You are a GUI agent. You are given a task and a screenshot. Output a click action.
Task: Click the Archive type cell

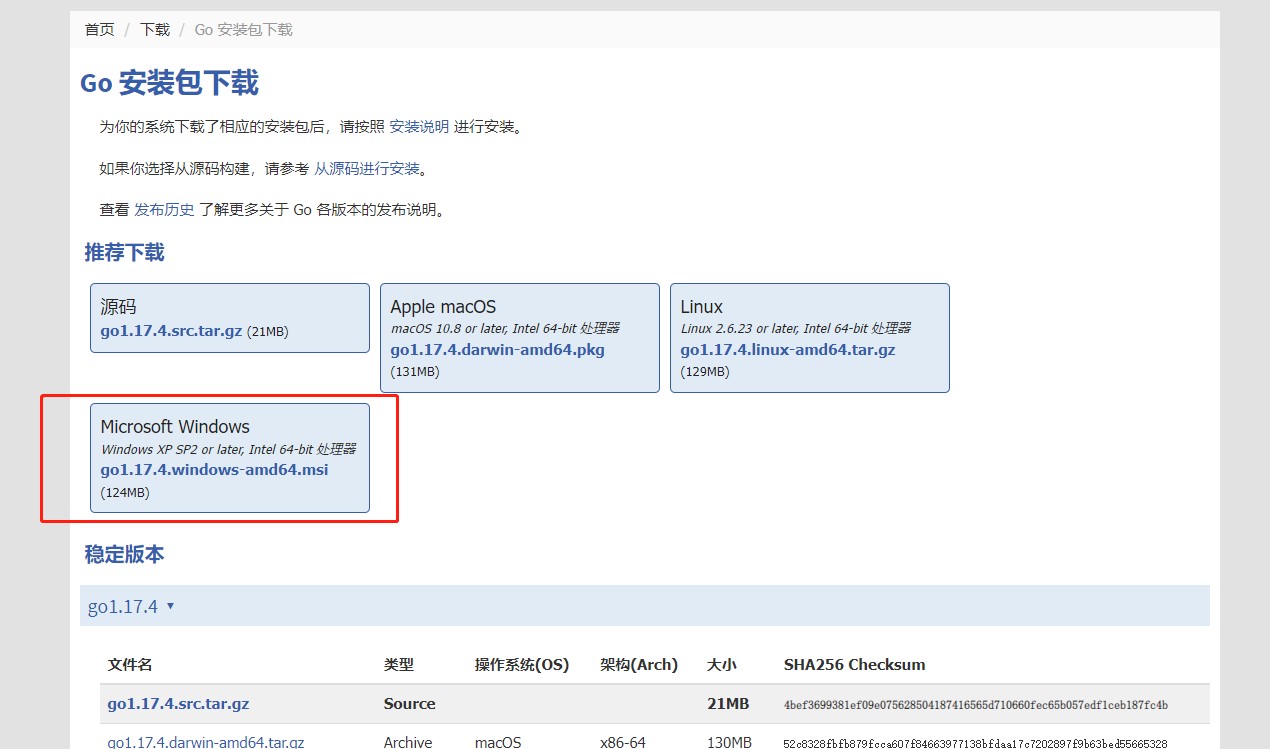coord(408,742)
